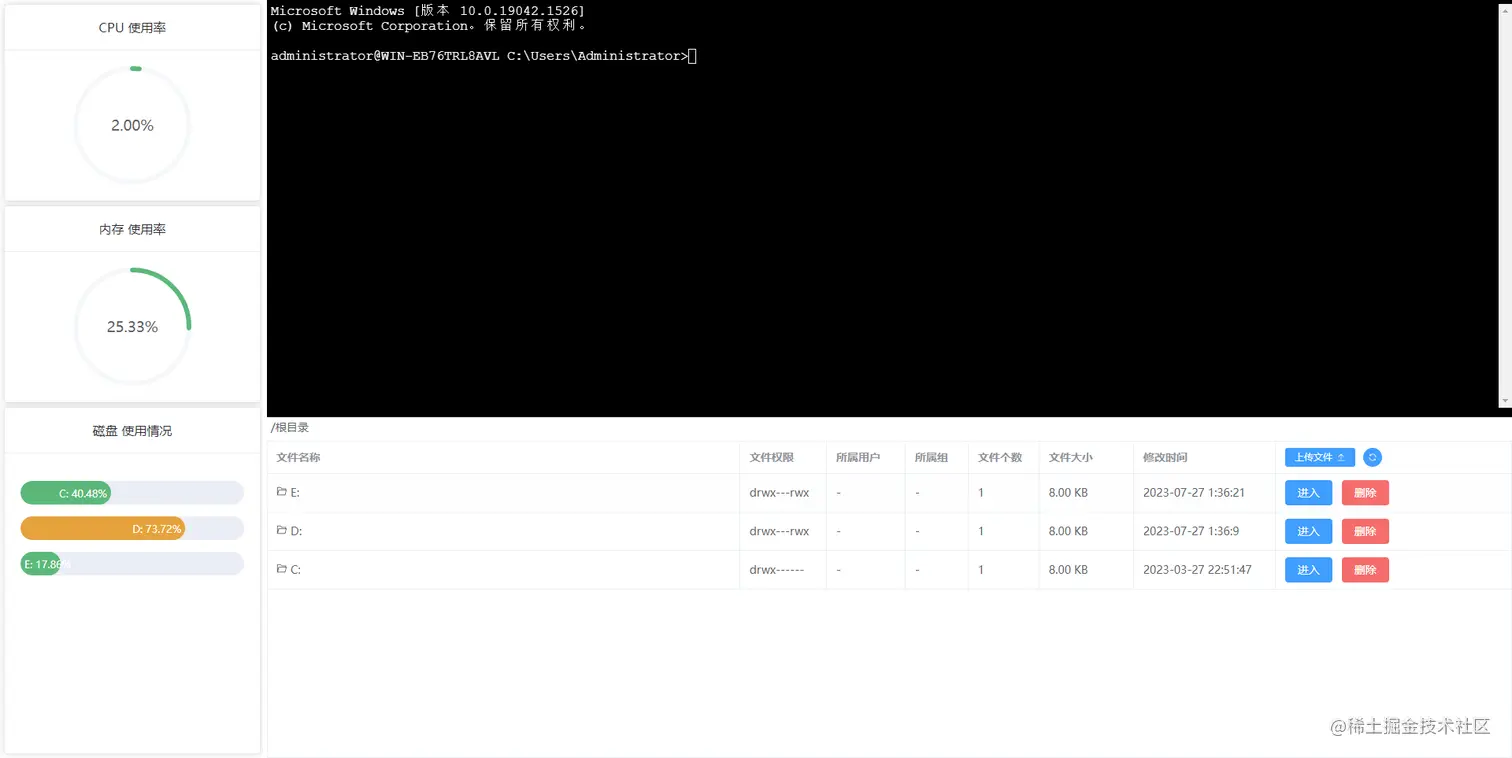Click the drwx---rwx permission in D: row
Screen dimensions: 1512x758
[779, 531]
